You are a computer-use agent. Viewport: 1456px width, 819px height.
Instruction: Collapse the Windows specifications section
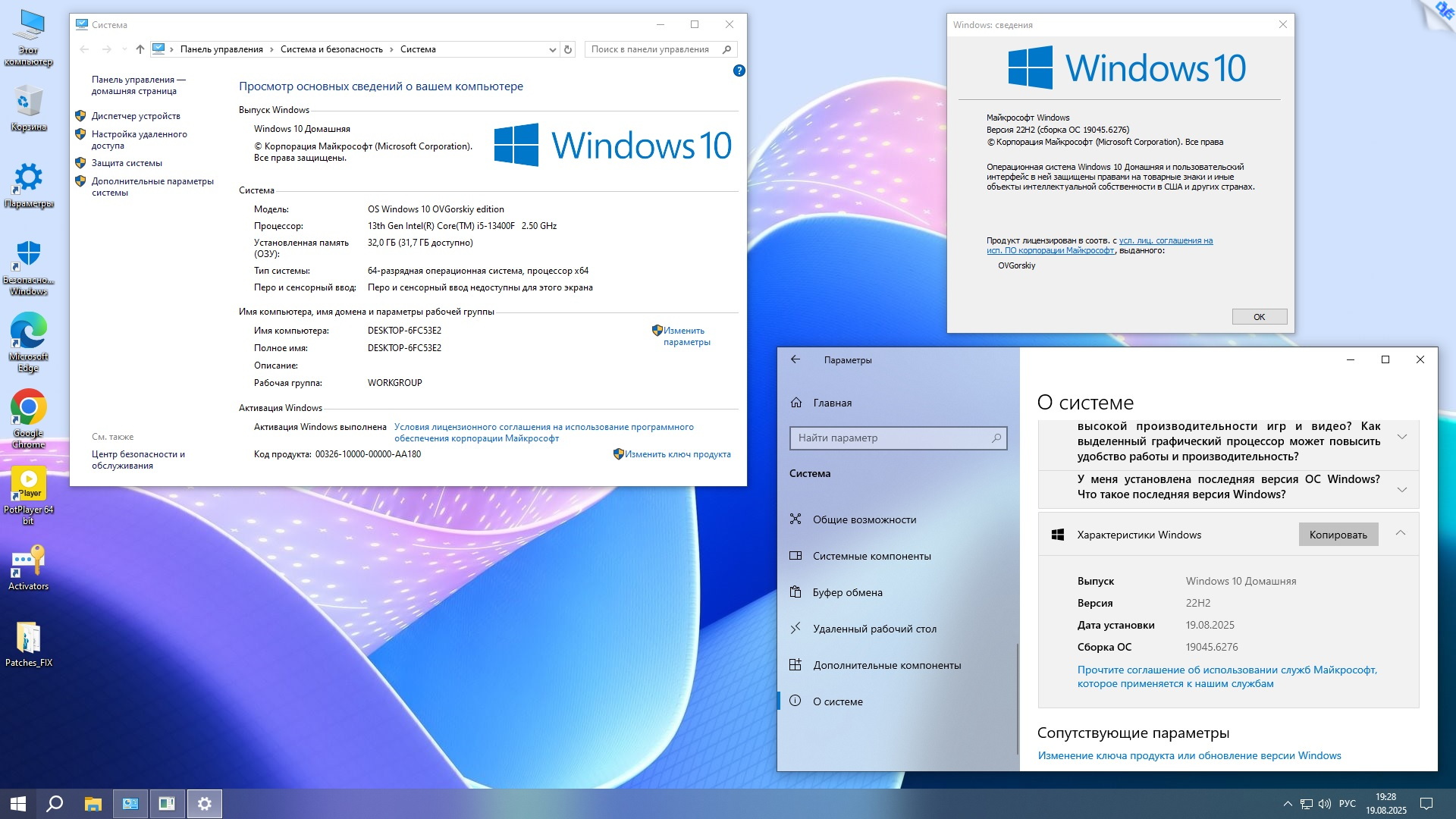point(1400,533)
